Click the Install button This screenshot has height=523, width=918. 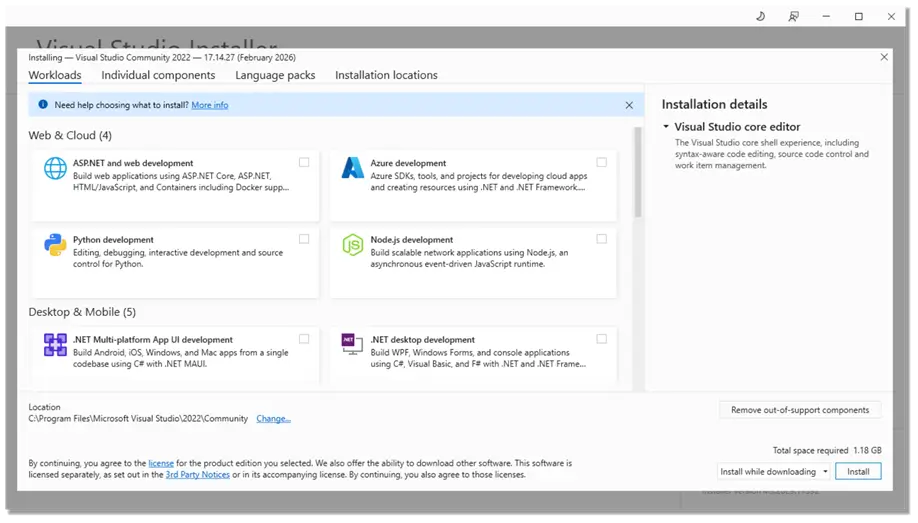(858, 471)
